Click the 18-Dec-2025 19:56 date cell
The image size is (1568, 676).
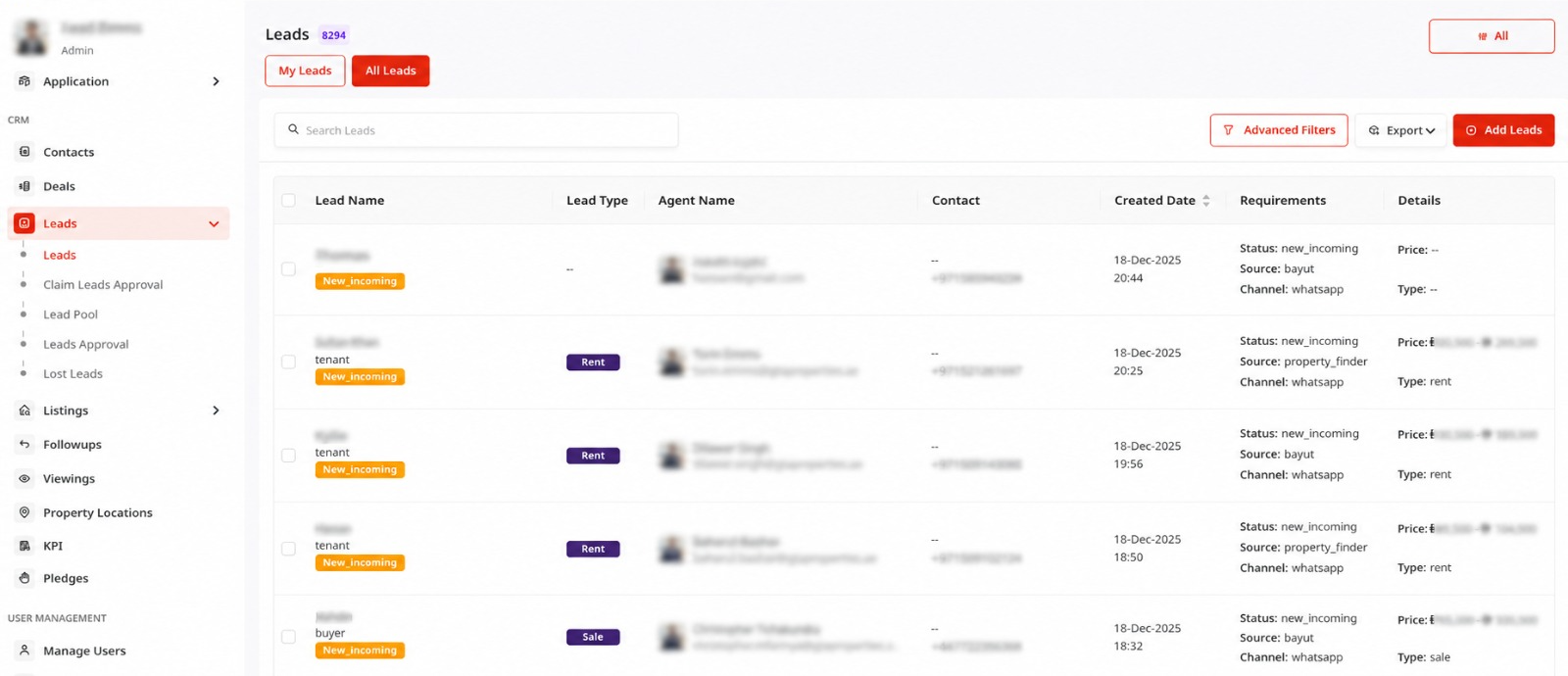1148,455
